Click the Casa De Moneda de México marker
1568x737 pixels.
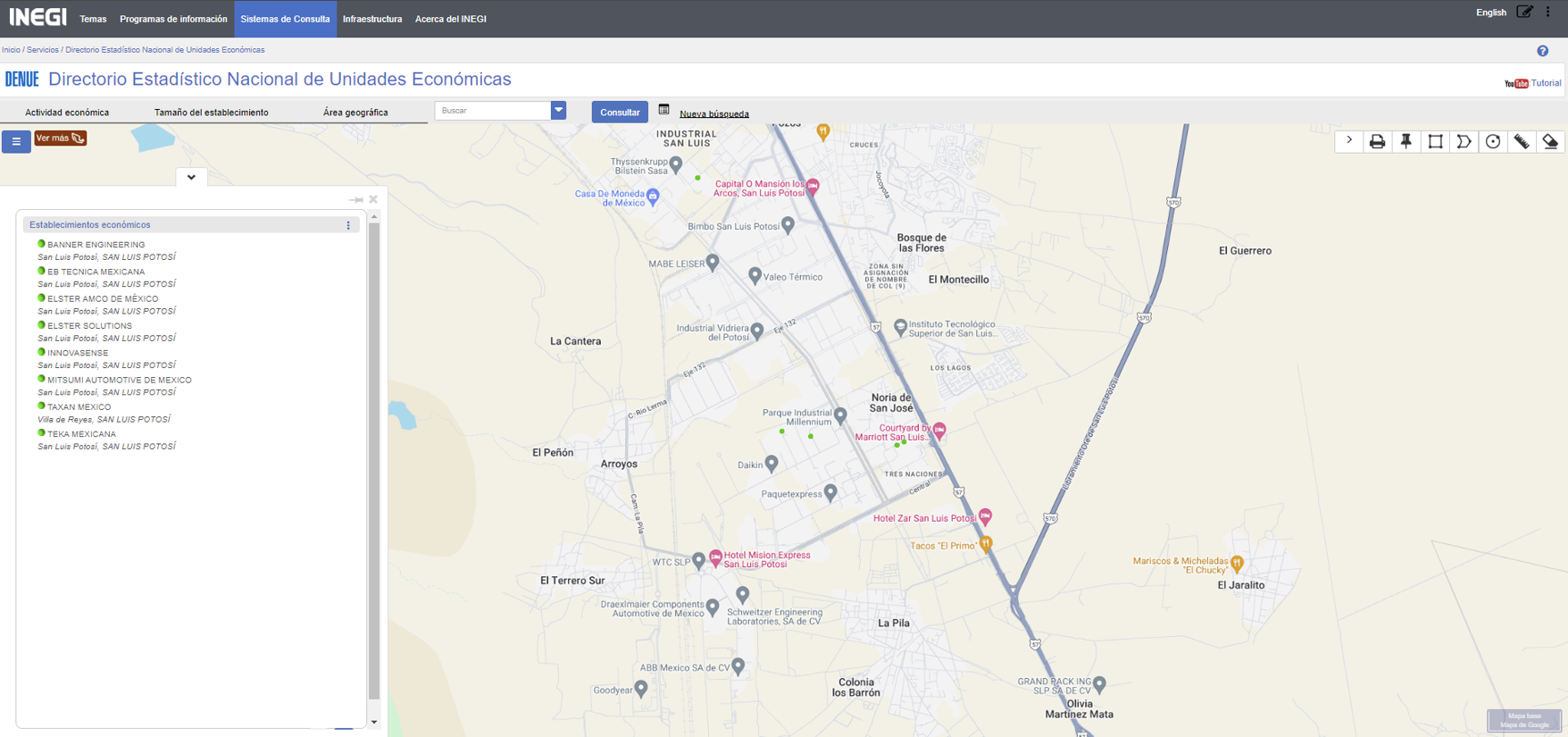(653, 196)
